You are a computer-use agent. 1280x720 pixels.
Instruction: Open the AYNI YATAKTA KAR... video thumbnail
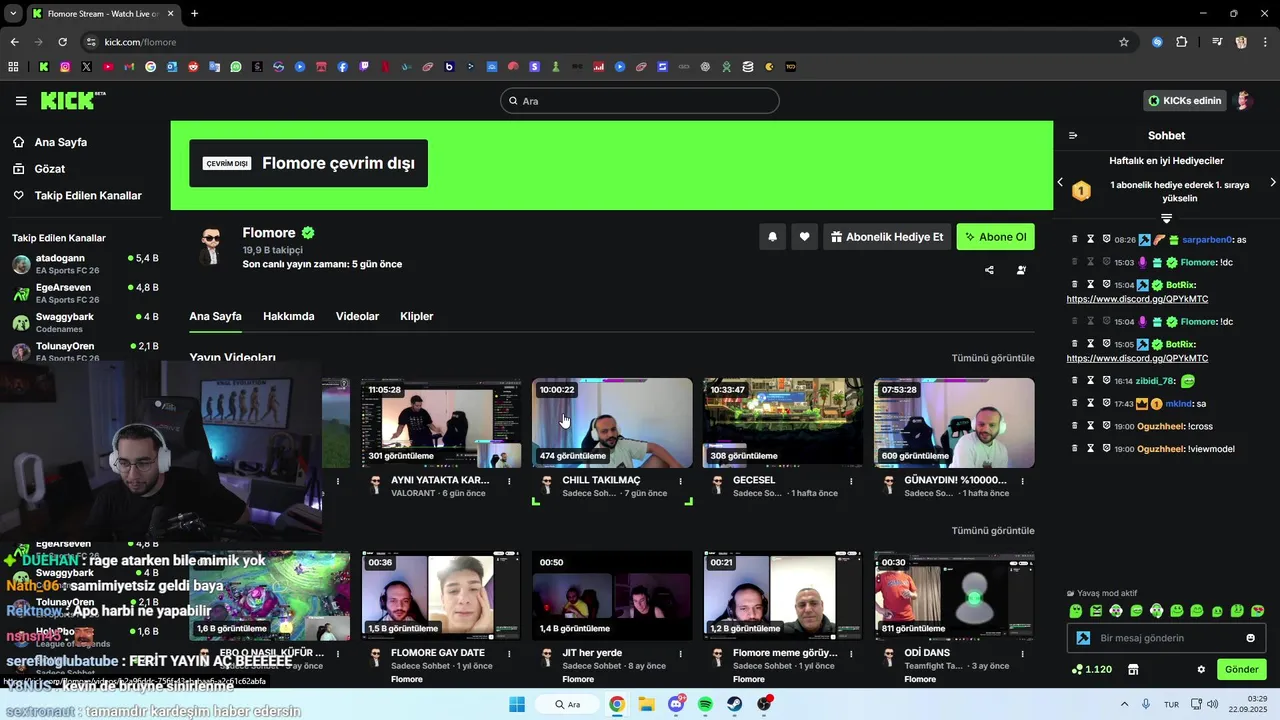point(441,422)
